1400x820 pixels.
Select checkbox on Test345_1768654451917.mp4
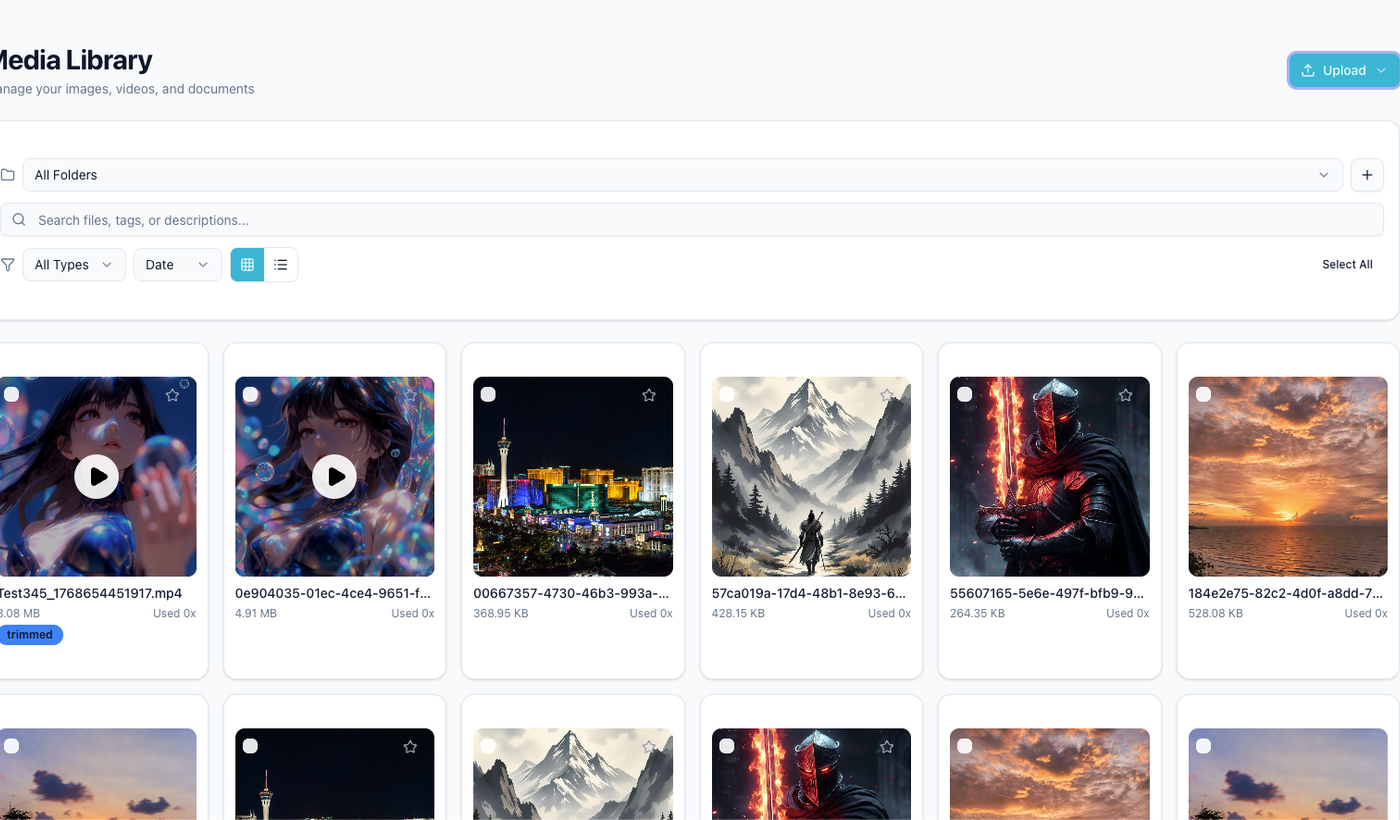click(11, 394)
